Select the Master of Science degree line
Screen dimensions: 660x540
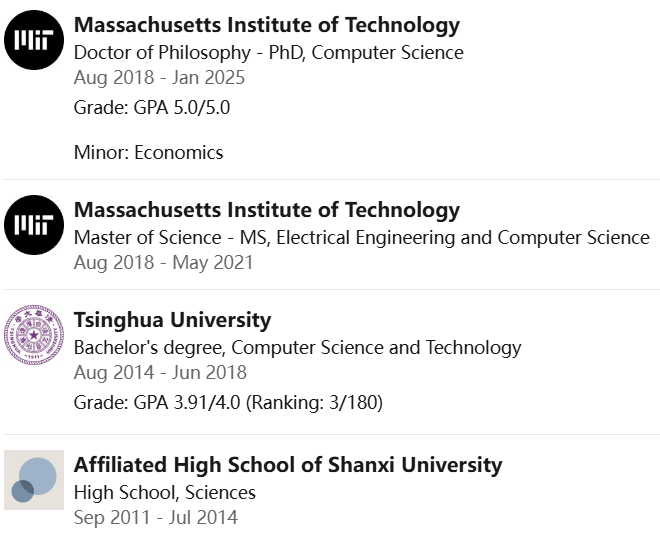(362, 237)
